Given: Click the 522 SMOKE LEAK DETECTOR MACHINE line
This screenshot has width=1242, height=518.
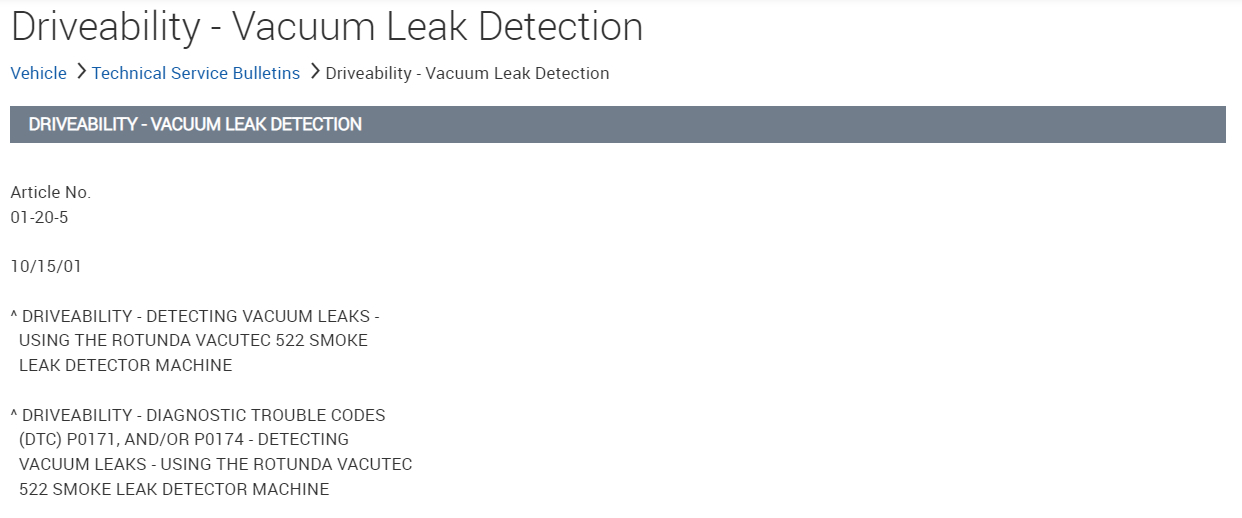Looking at the screenshot, I should pos(174,490).
